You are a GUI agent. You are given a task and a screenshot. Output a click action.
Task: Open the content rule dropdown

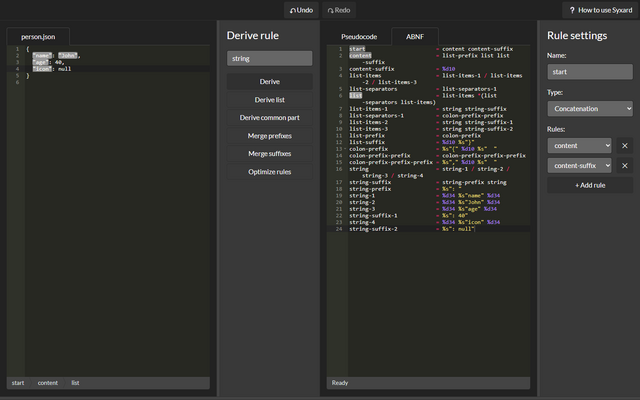pos(579,146)
